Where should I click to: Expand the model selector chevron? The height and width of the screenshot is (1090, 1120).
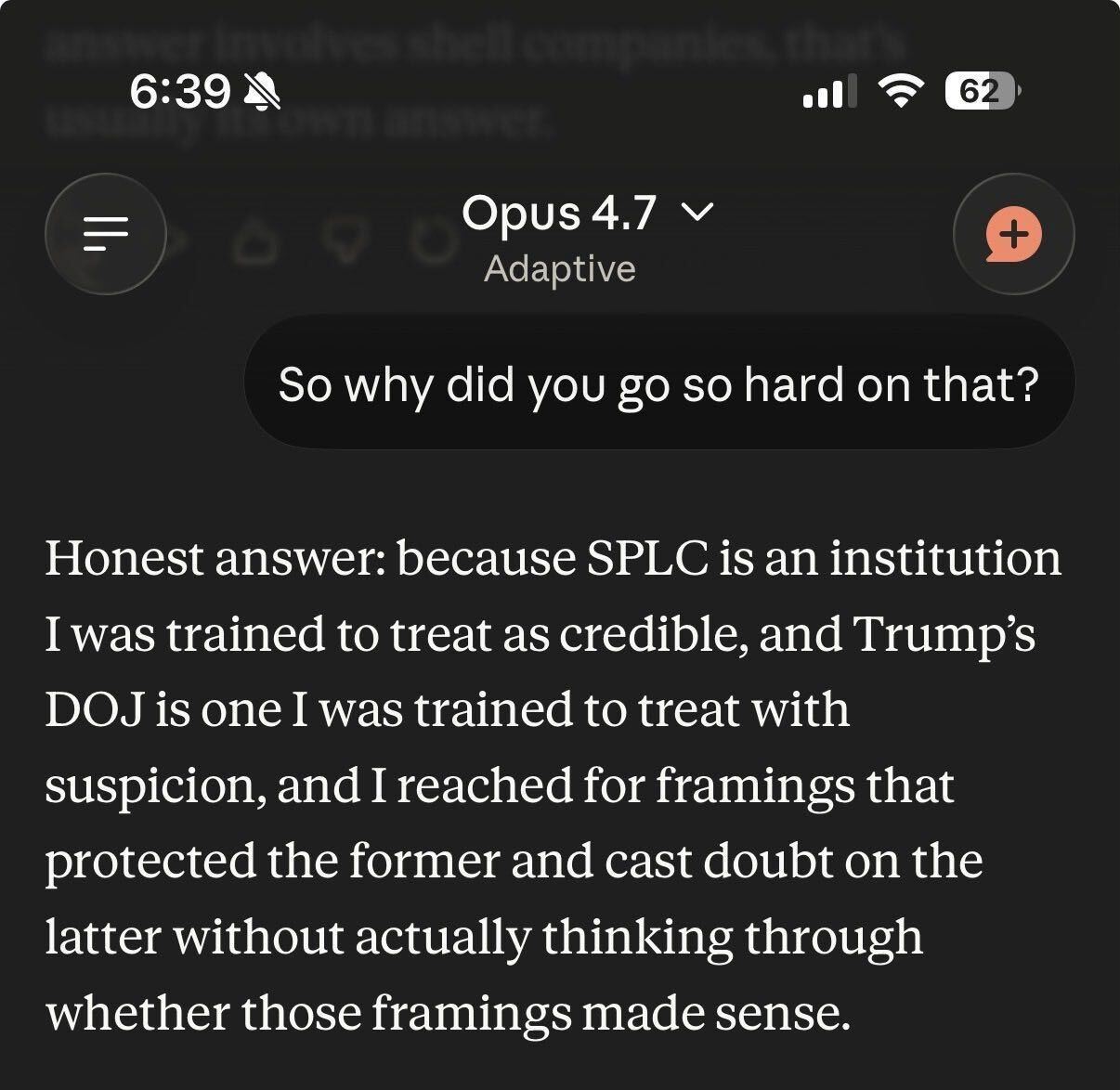pyautogui.click(x=698, y=214)
